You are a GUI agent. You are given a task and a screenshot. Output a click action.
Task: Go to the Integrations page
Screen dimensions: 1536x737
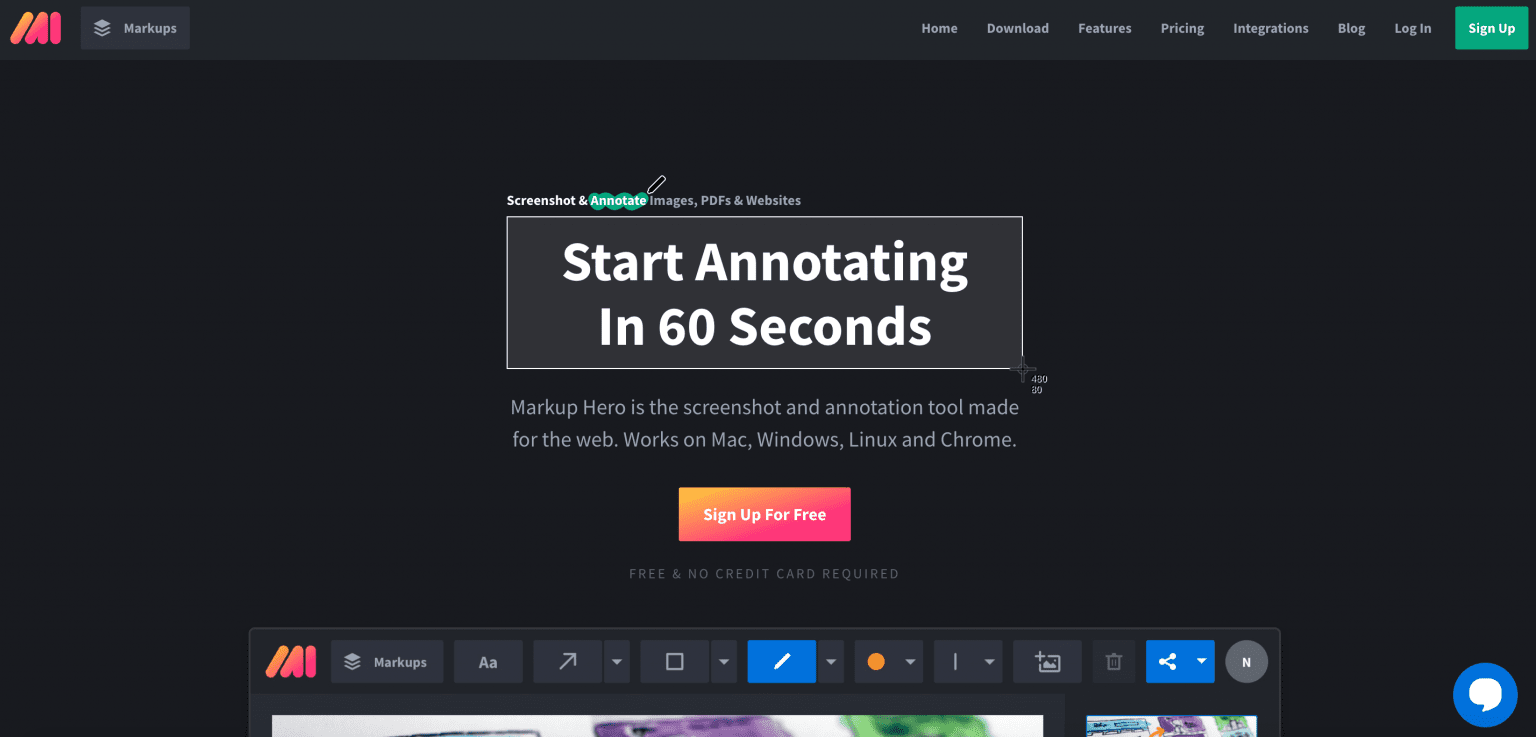pyautogui.click(x=1270, y=28)
